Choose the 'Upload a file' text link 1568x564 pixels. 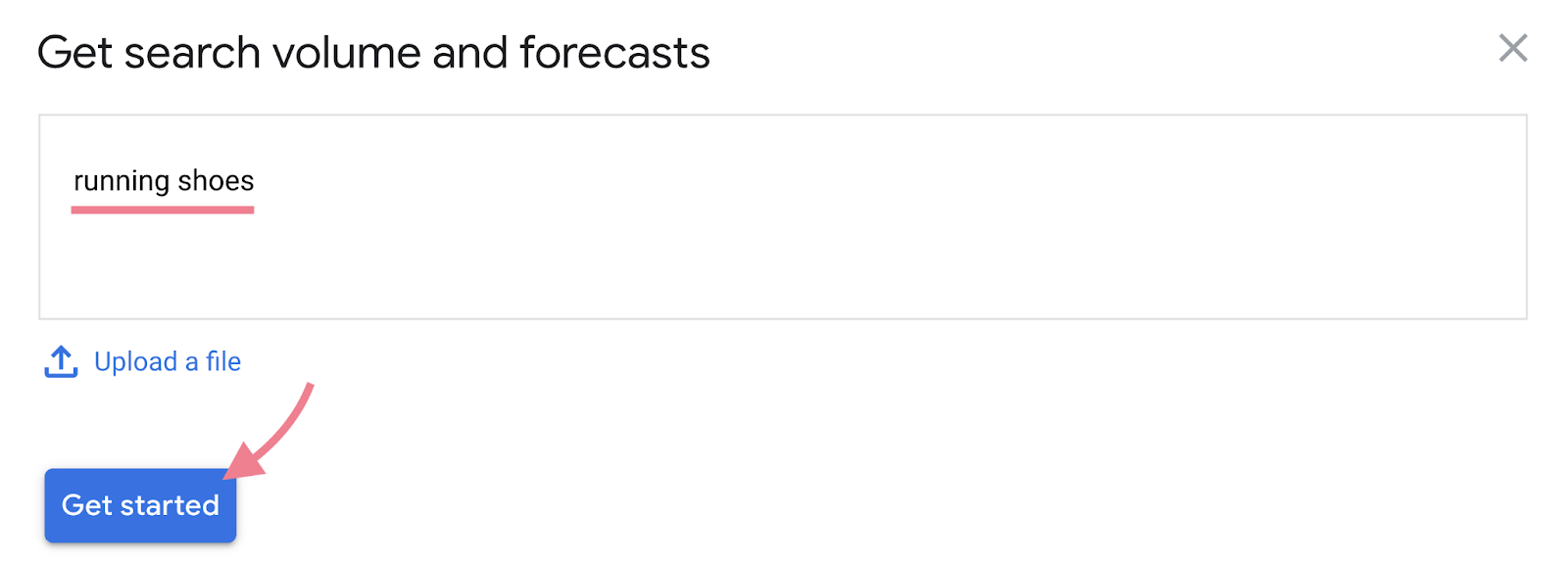pyautogui.click(x=167, y=361)
